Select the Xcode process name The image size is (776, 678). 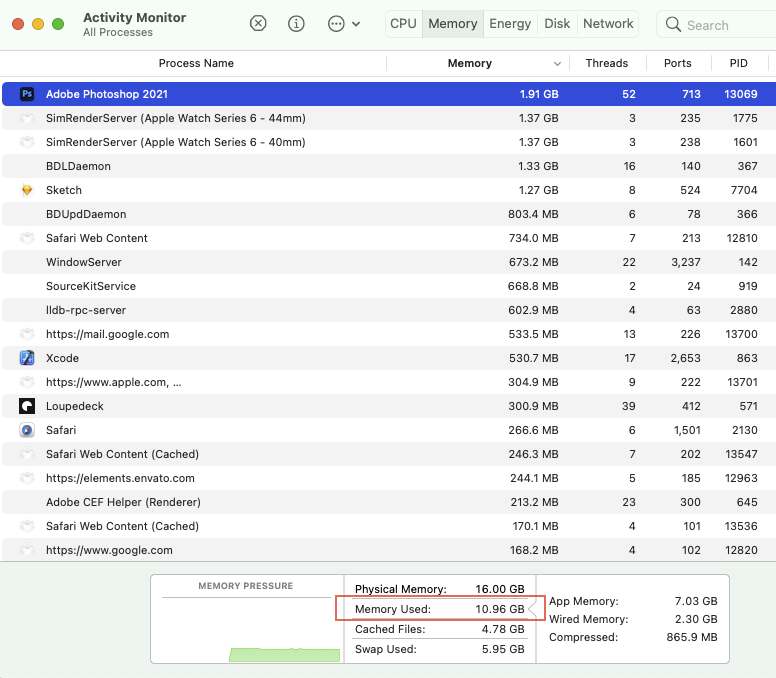coord(62,358)
